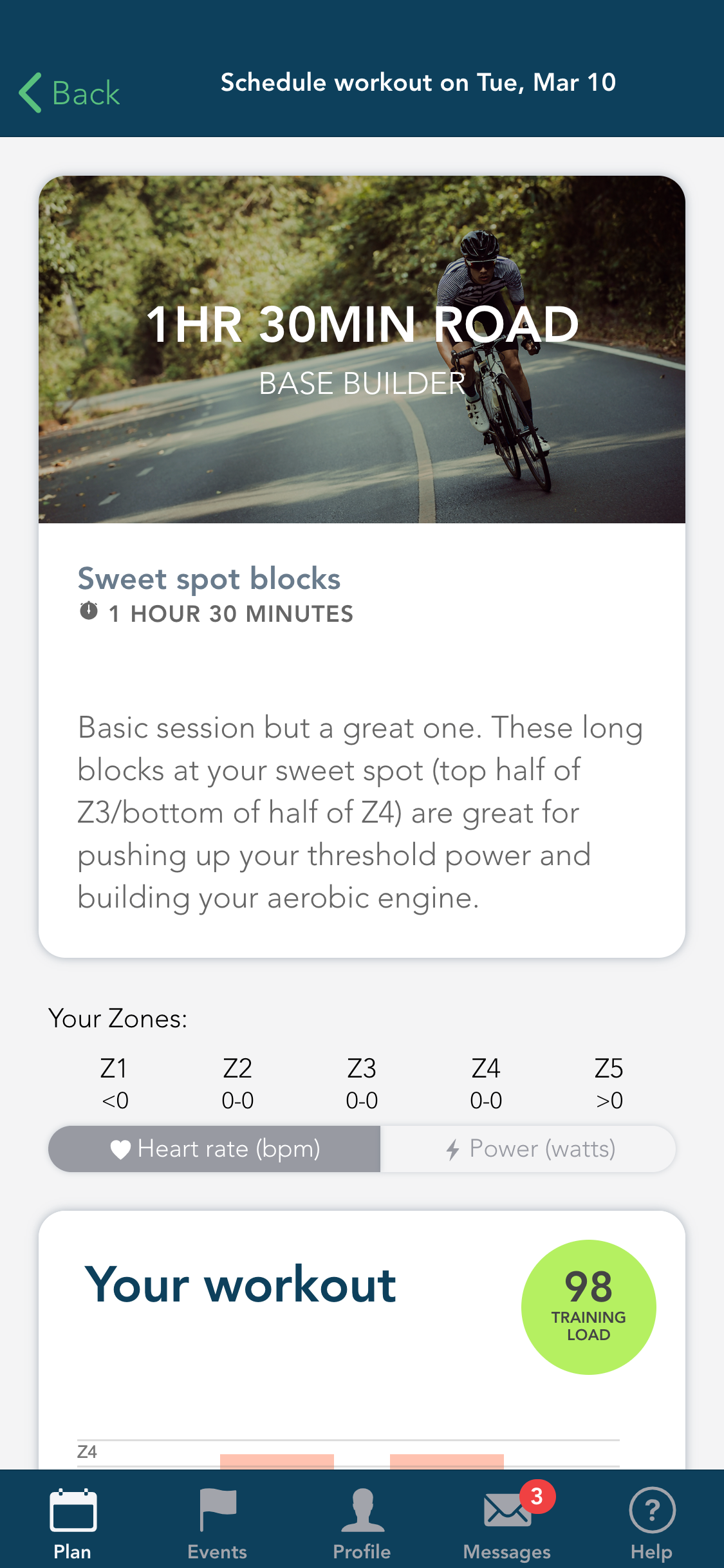Open Help via the question mark icon

tap(651, 1511)
